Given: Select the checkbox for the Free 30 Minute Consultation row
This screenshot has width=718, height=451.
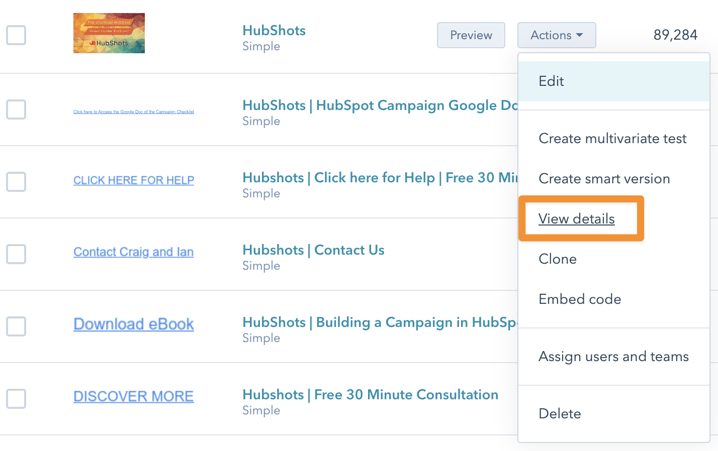Looking at the screenshot, I should tap(16, 398).
